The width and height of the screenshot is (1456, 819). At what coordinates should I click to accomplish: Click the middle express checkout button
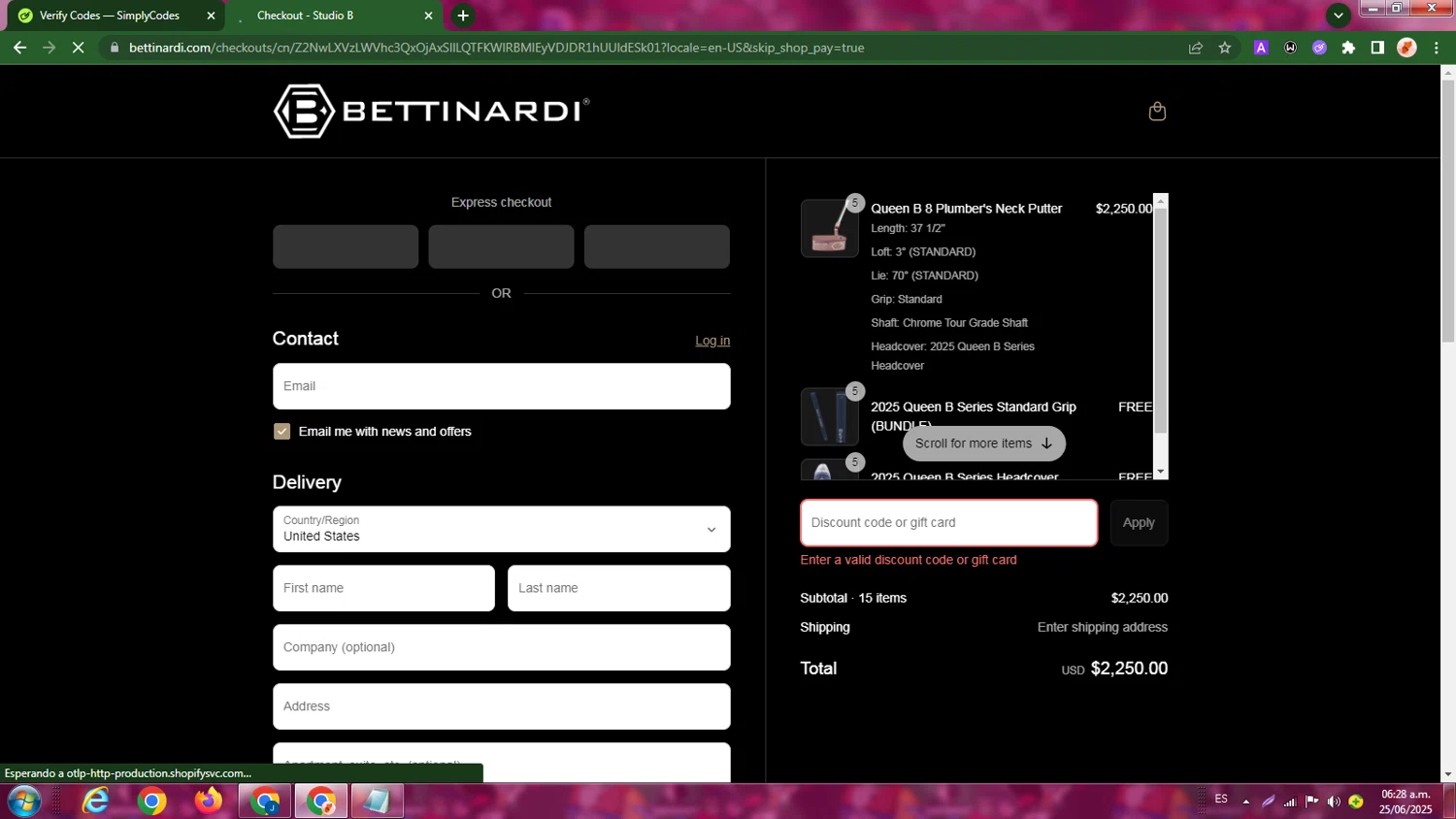(501, 246)
